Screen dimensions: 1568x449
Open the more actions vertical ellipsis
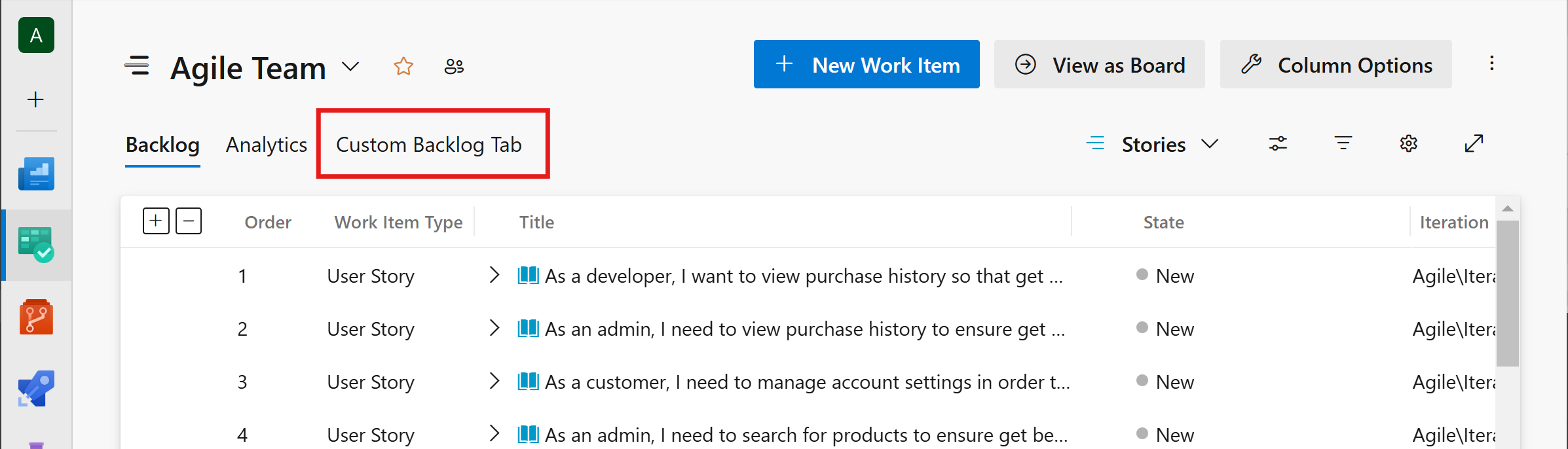pyautogui.click(x=1491, y=63)
